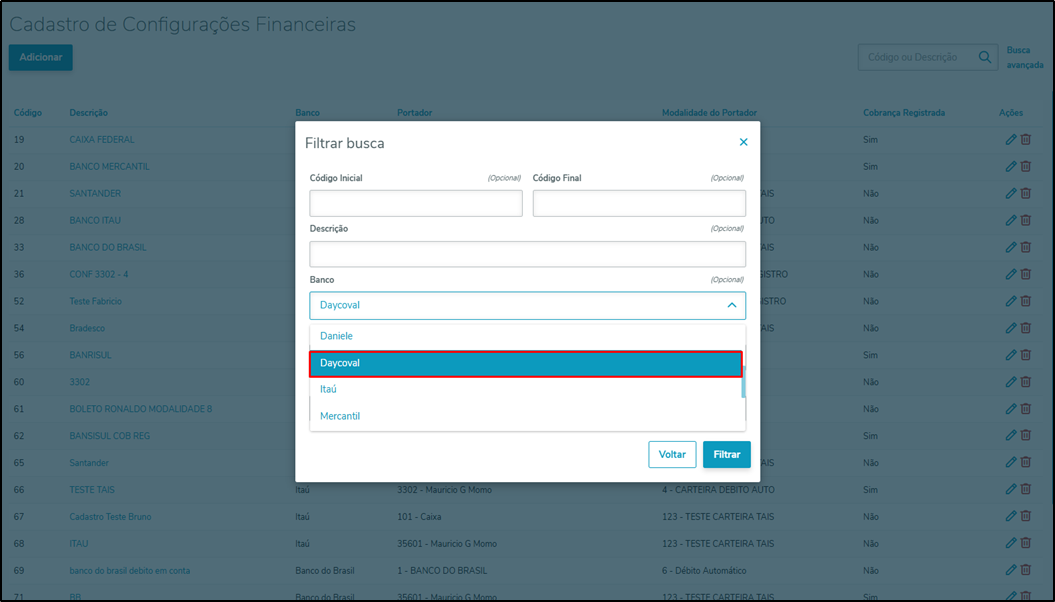Open the BANCO MERCANTIL description link
Screen dimensions: 1055x602
tap(109, 167)
